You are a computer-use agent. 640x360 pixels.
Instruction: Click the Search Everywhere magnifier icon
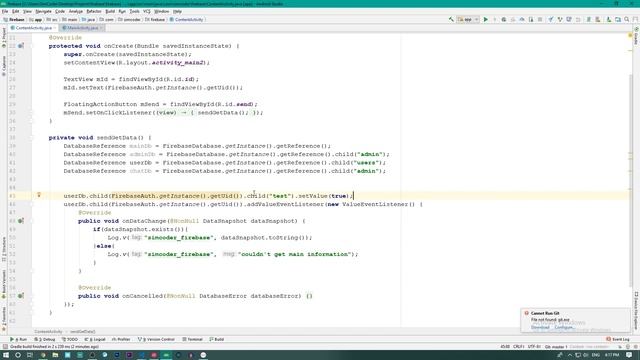[x=627, y=19]
